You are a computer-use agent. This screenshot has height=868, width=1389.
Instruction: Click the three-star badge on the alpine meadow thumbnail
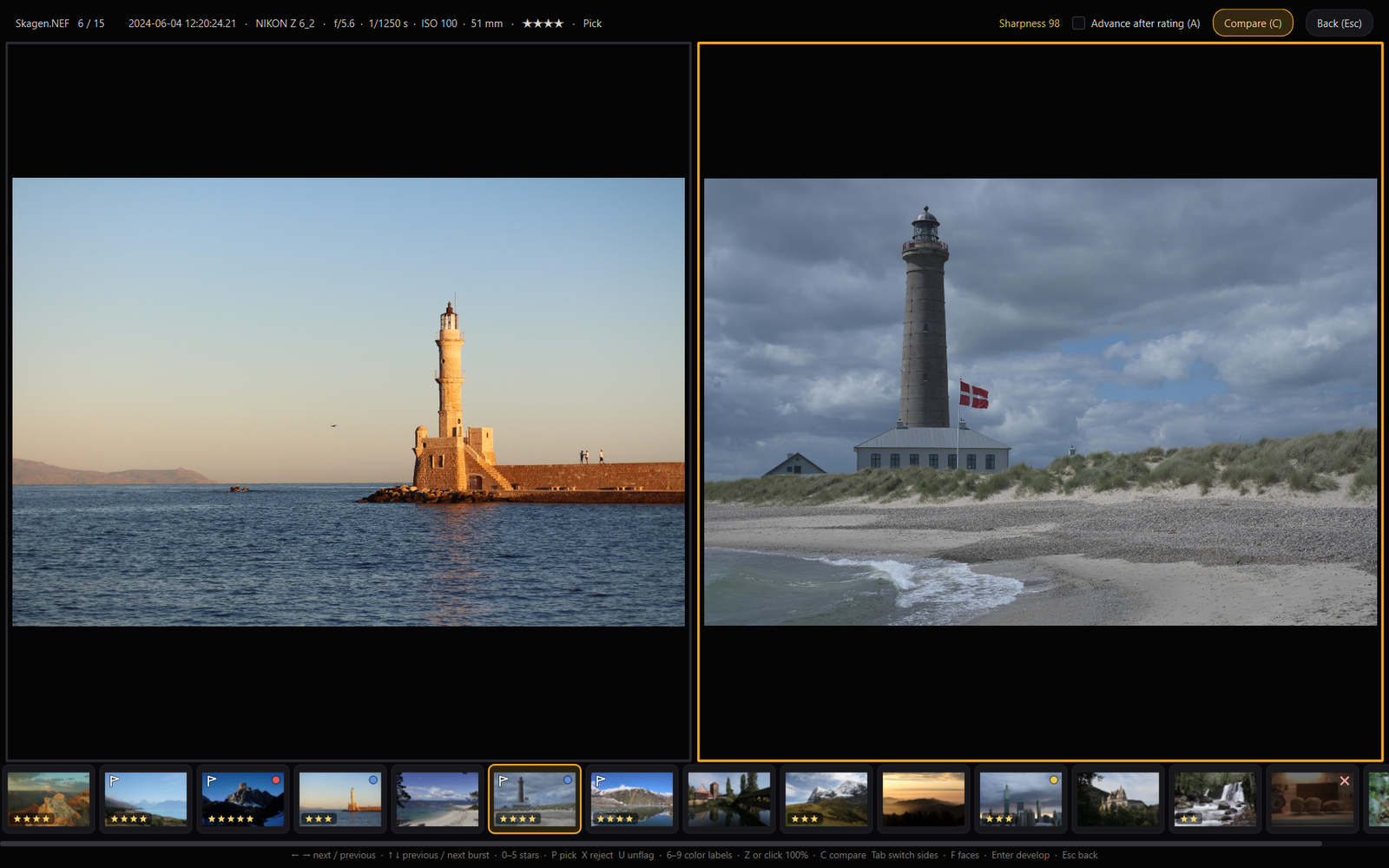coord(804,819)
